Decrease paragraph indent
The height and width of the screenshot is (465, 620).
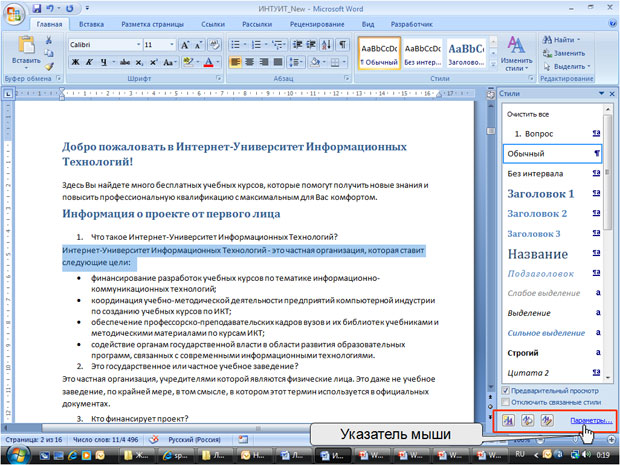point(297,45)
